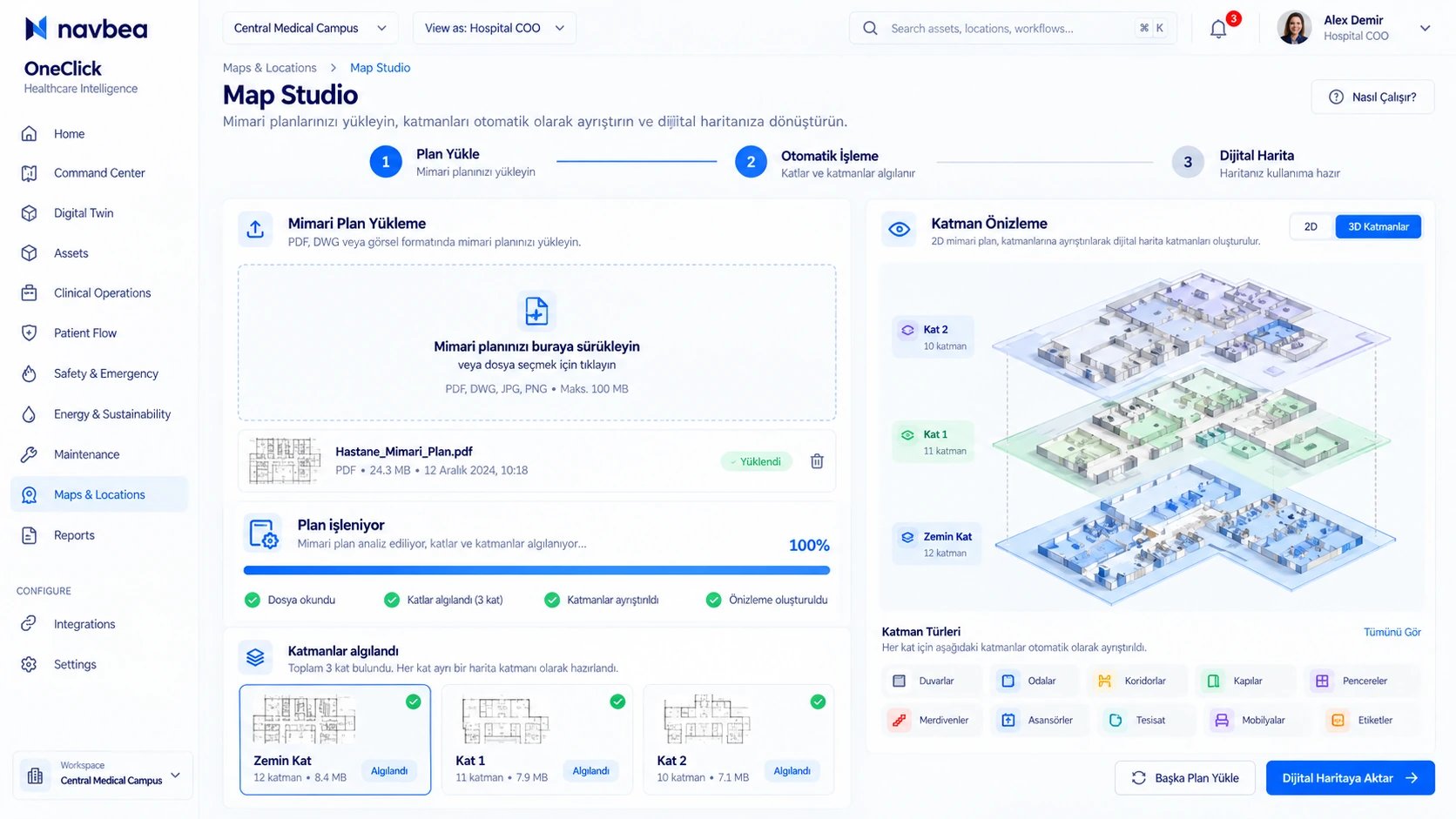Click the Merdivenler layer type icon
The image size is (1456, 819).
(x=900, y=720)
